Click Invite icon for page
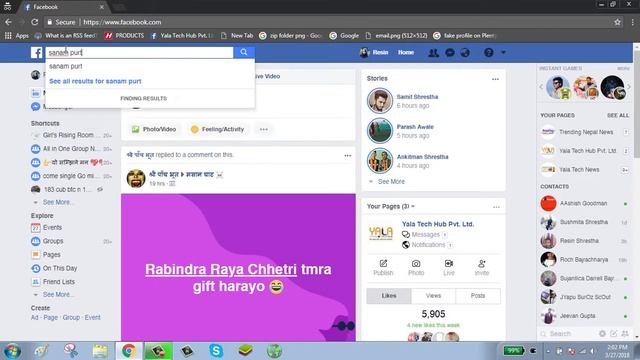 482,268
